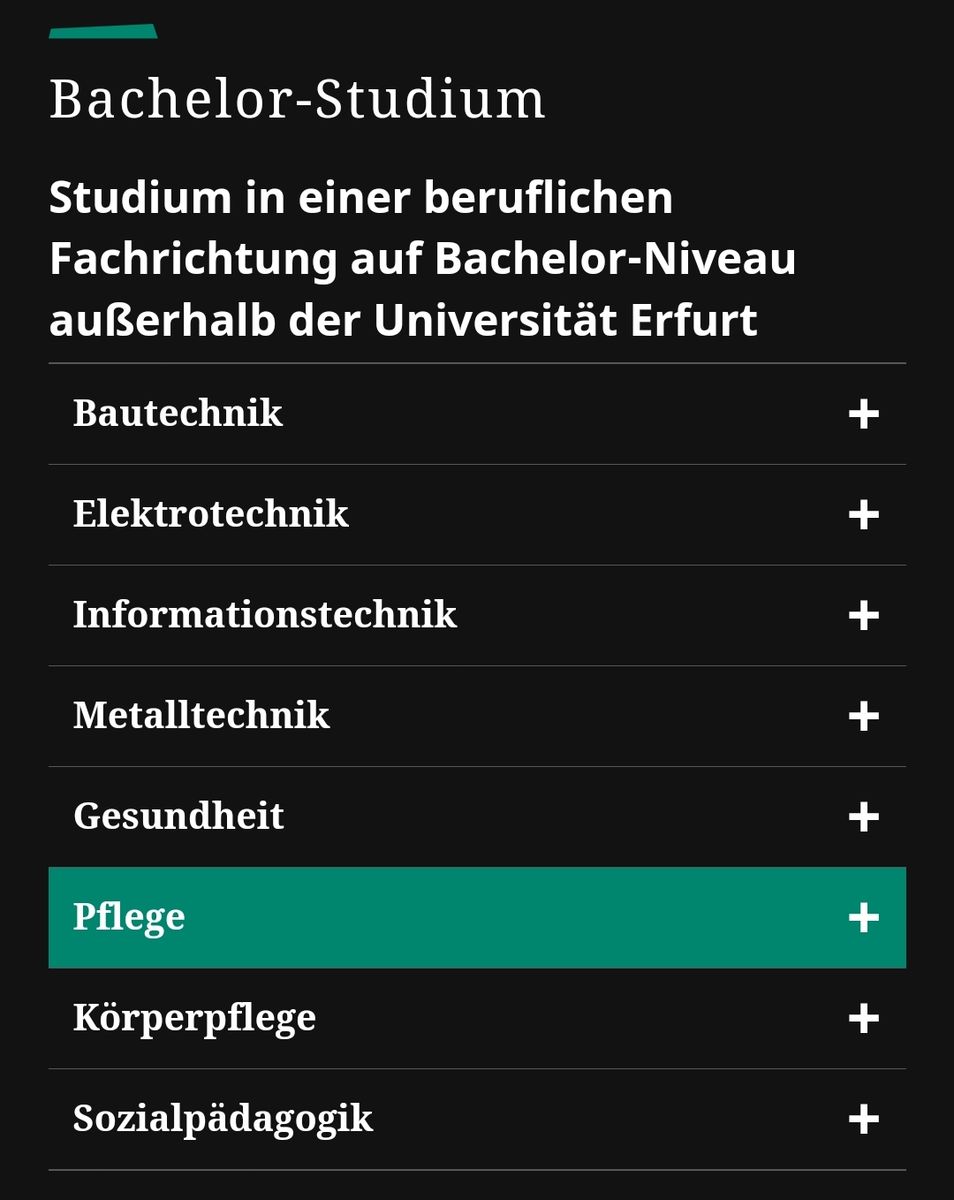Click the green accent bar above heading

103,31
